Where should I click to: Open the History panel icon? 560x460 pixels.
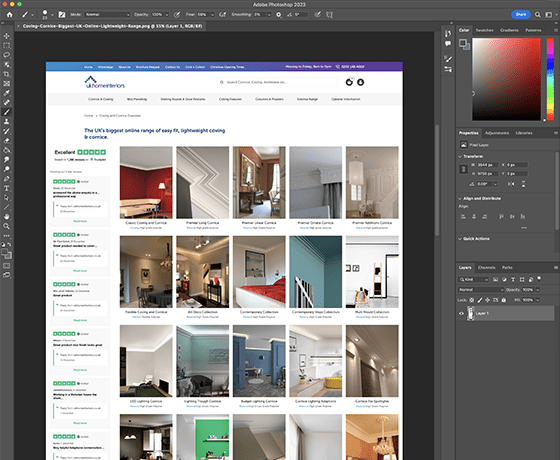[x=448, y=33]
